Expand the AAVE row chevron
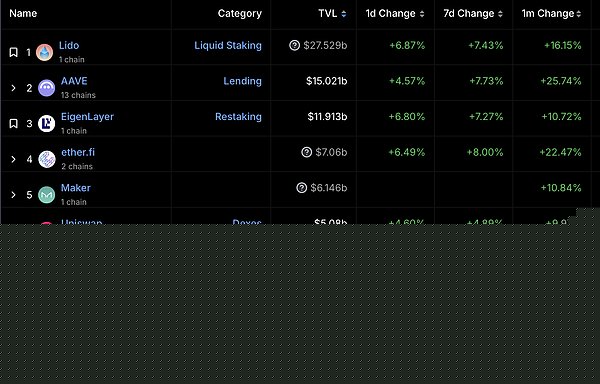Viewport: 600px width, 384px height. tap(13, 88)
